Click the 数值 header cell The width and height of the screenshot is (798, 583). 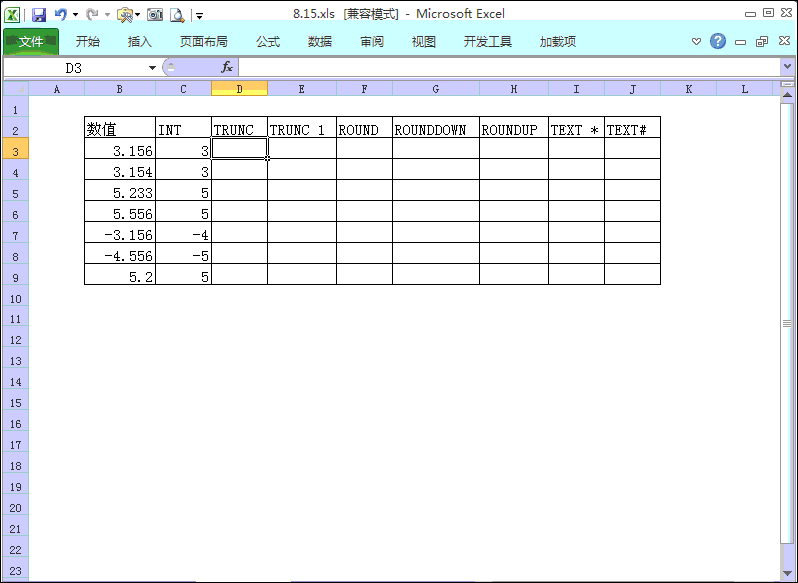pos(120,127)
